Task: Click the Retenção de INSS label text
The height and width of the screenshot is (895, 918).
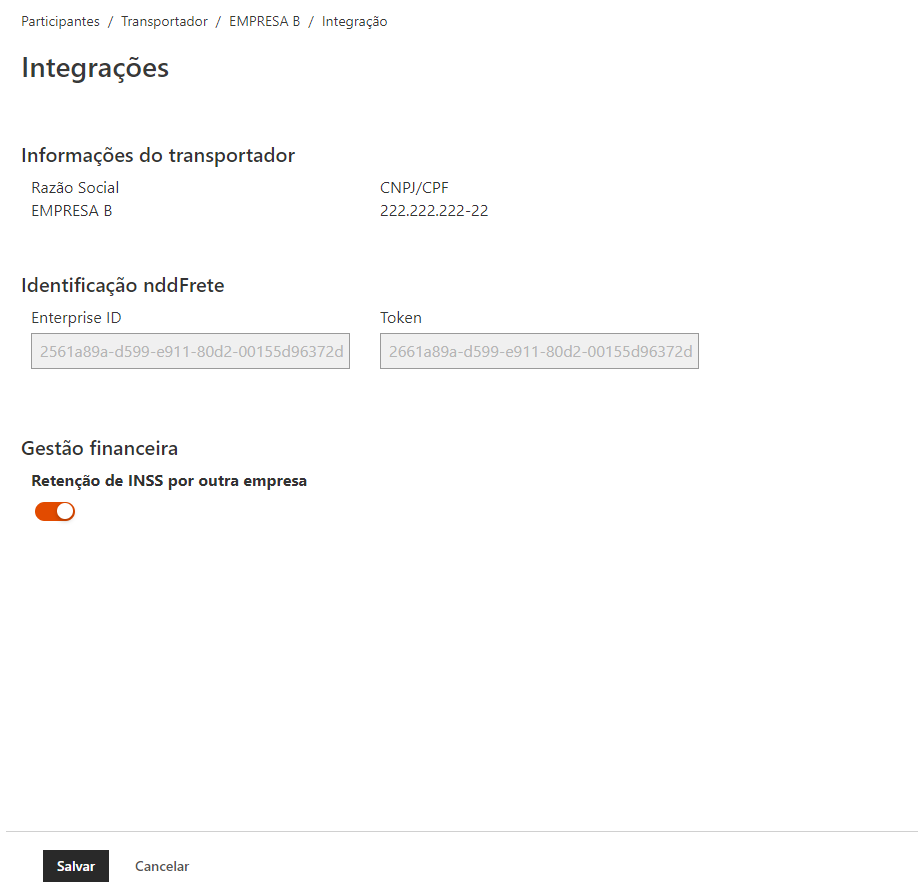Action: click(x=169, y=480)
